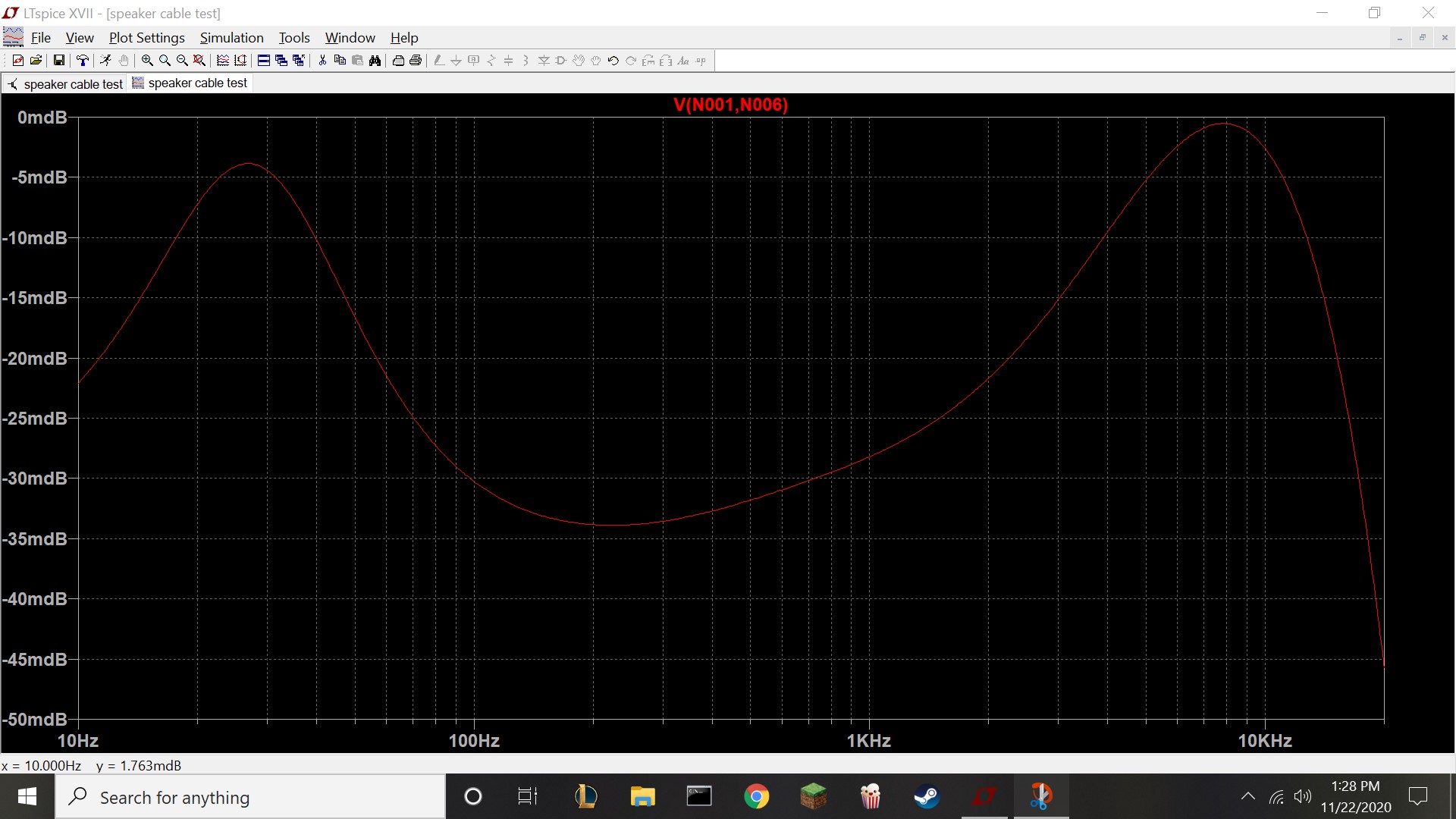The image size is (1456, 819).
Task: Click the Ground symbol icon
Action: 456,61
